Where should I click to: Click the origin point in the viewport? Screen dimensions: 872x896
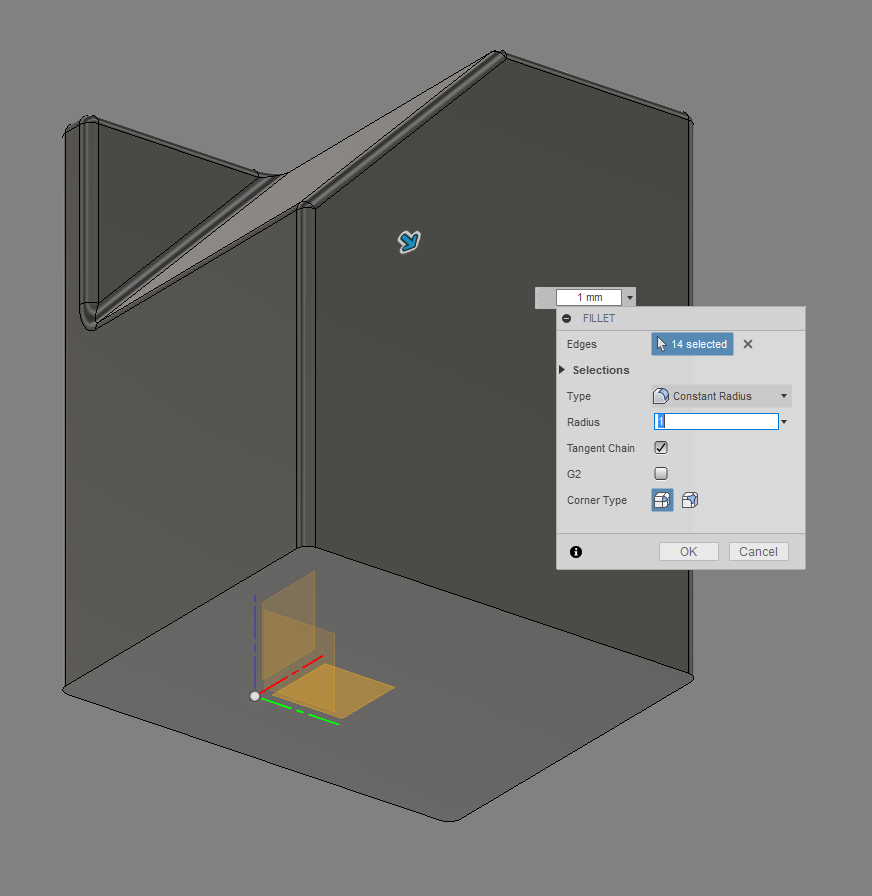click(255, 695)
